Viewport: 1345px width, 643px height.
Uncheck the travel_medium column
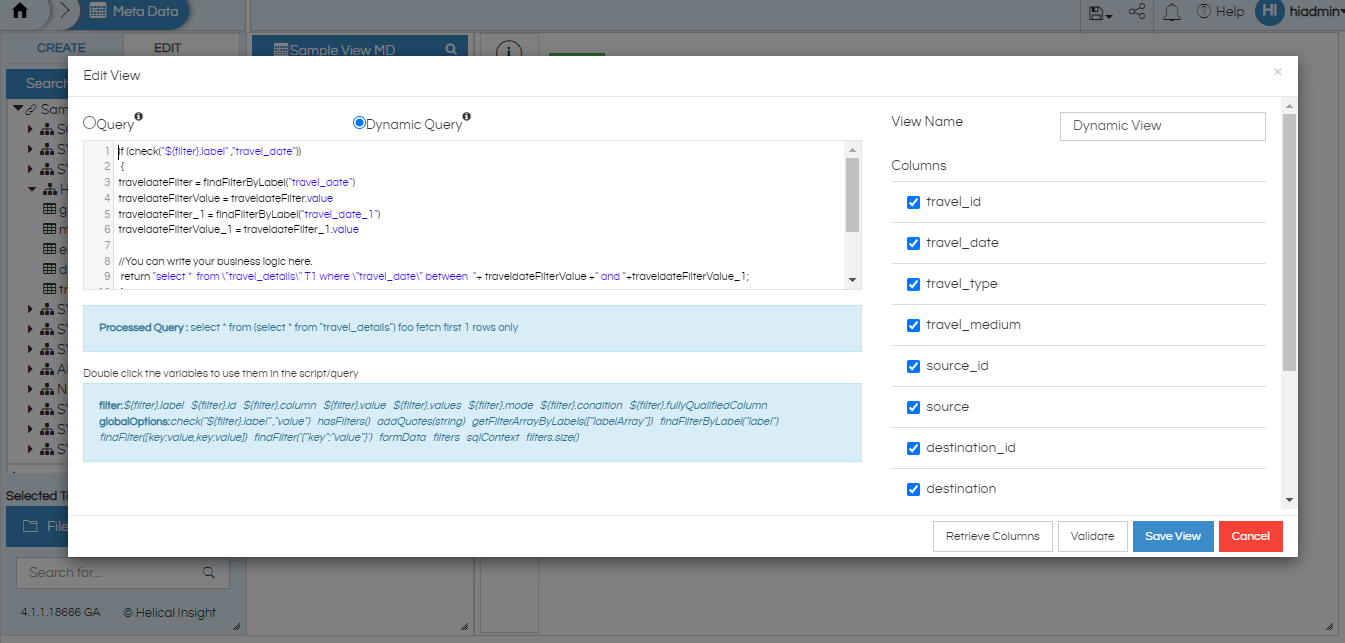point(913,325)
